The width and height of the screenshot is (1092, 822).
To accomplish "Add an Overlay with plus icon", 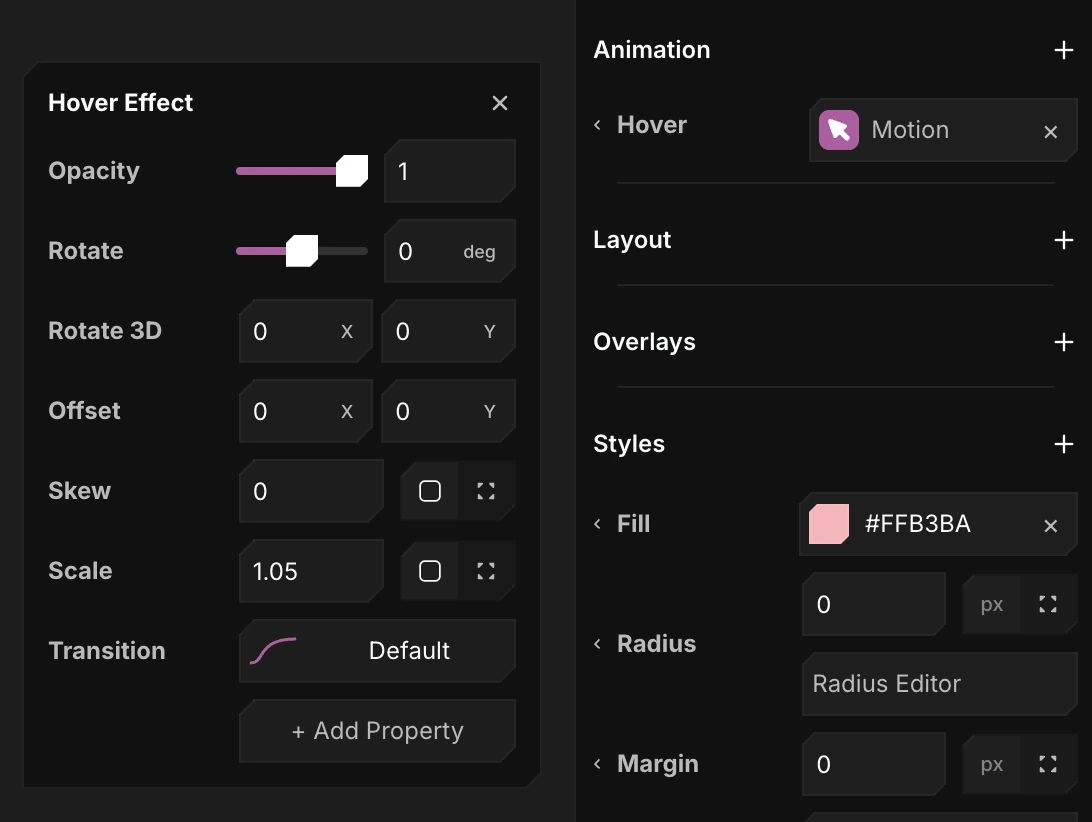I will pos(1063,342).
